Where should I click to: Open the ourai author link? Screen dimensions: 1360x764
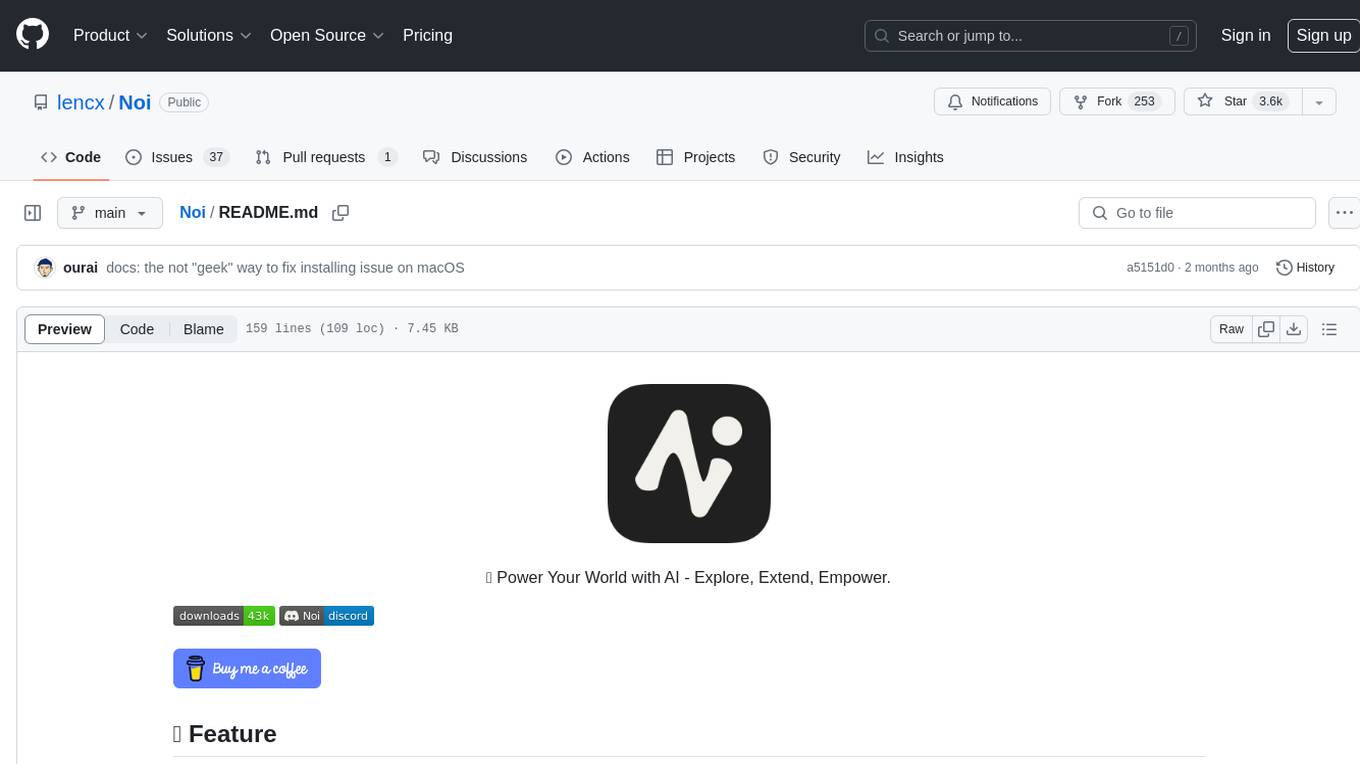80,268
